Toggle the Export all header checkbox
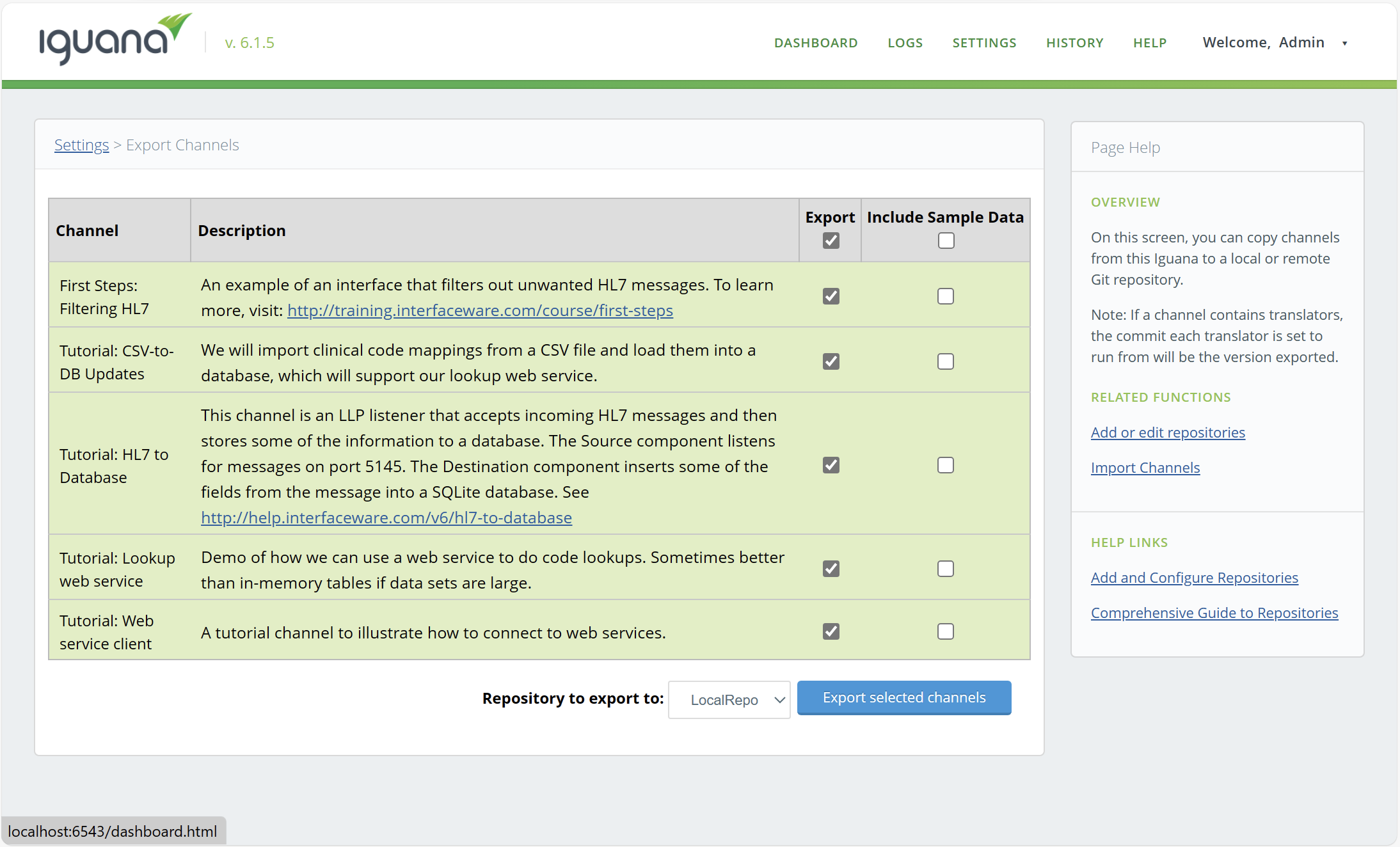The height and width of the screenshot is (847, 1400). (831, 241)
